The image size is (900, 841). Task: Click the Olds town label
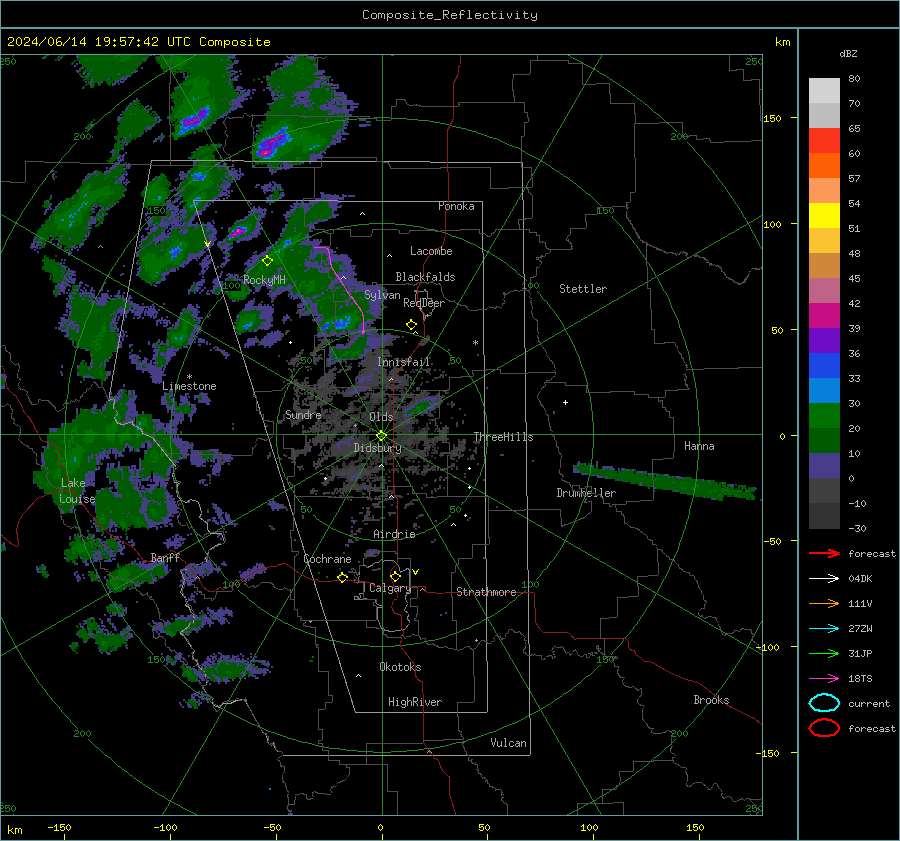[381, 416]
